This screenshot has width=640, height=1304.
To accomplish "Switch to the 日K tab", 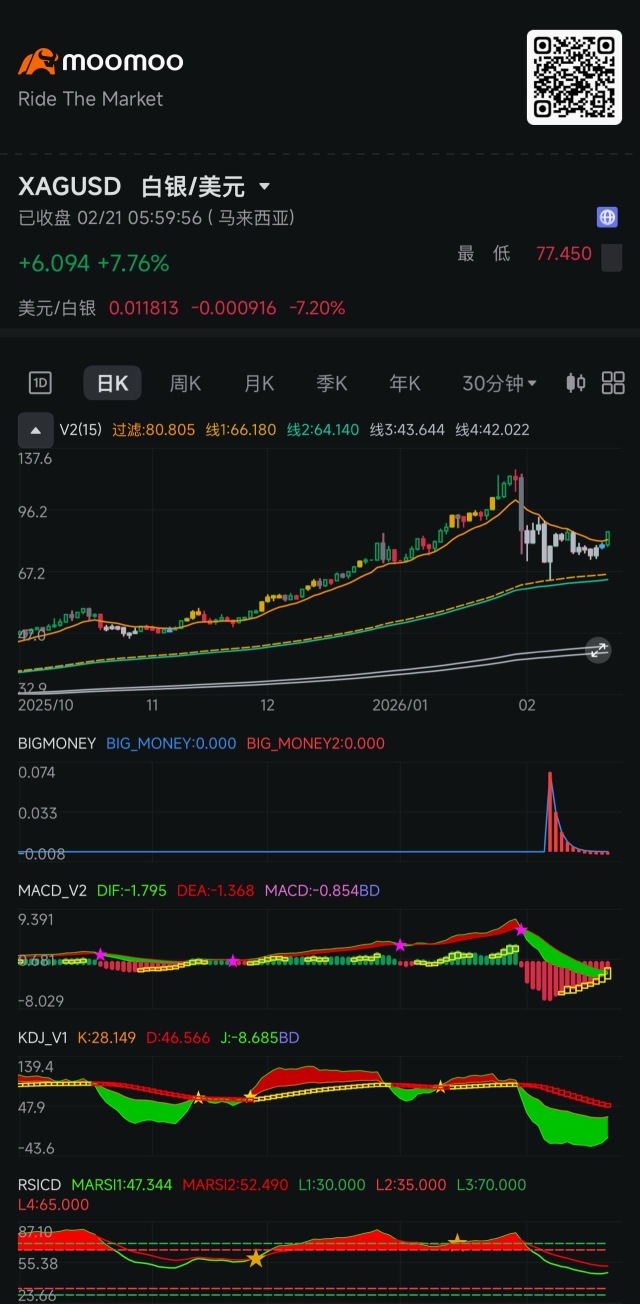I will (x=112, y=383).
